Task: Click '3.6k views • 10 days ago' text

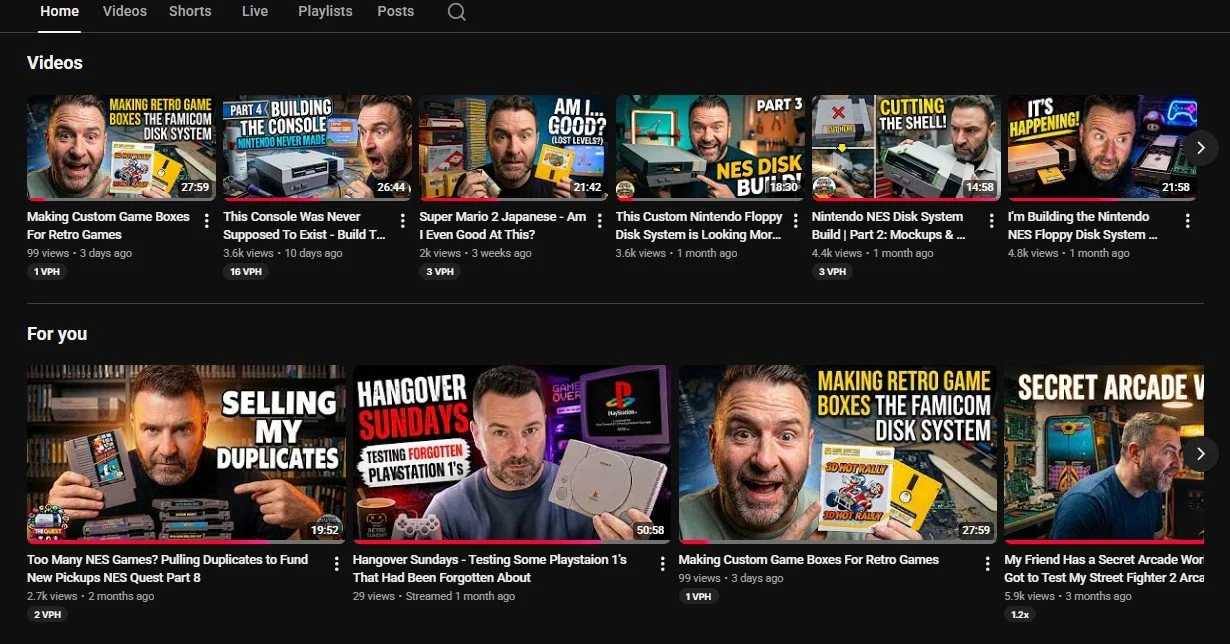Action: click(x=283, y=253)
